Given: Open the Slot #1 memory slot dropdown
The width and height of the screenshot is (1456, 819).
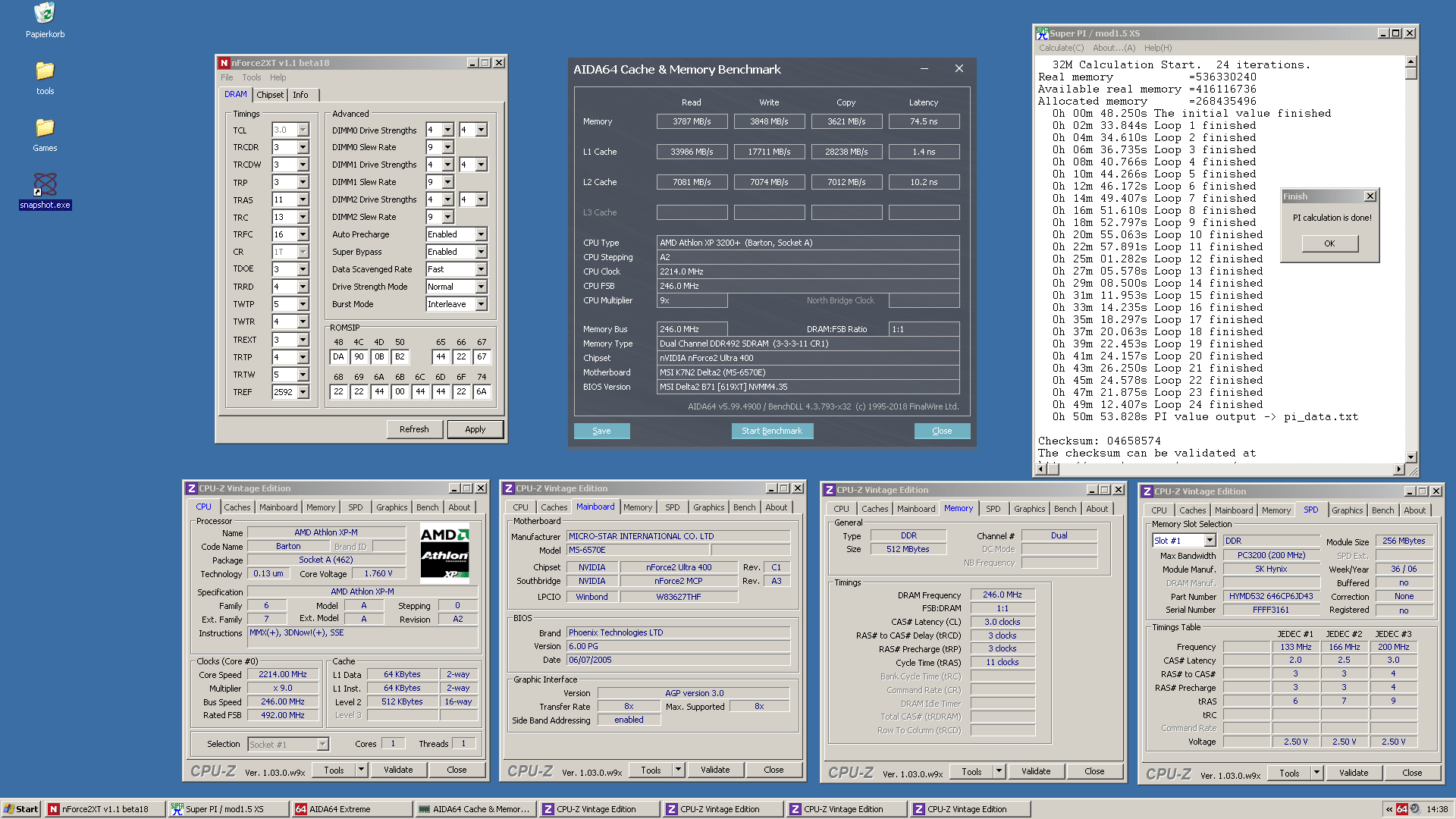Looking at the screenshot, I should (x=1210, y=541).
